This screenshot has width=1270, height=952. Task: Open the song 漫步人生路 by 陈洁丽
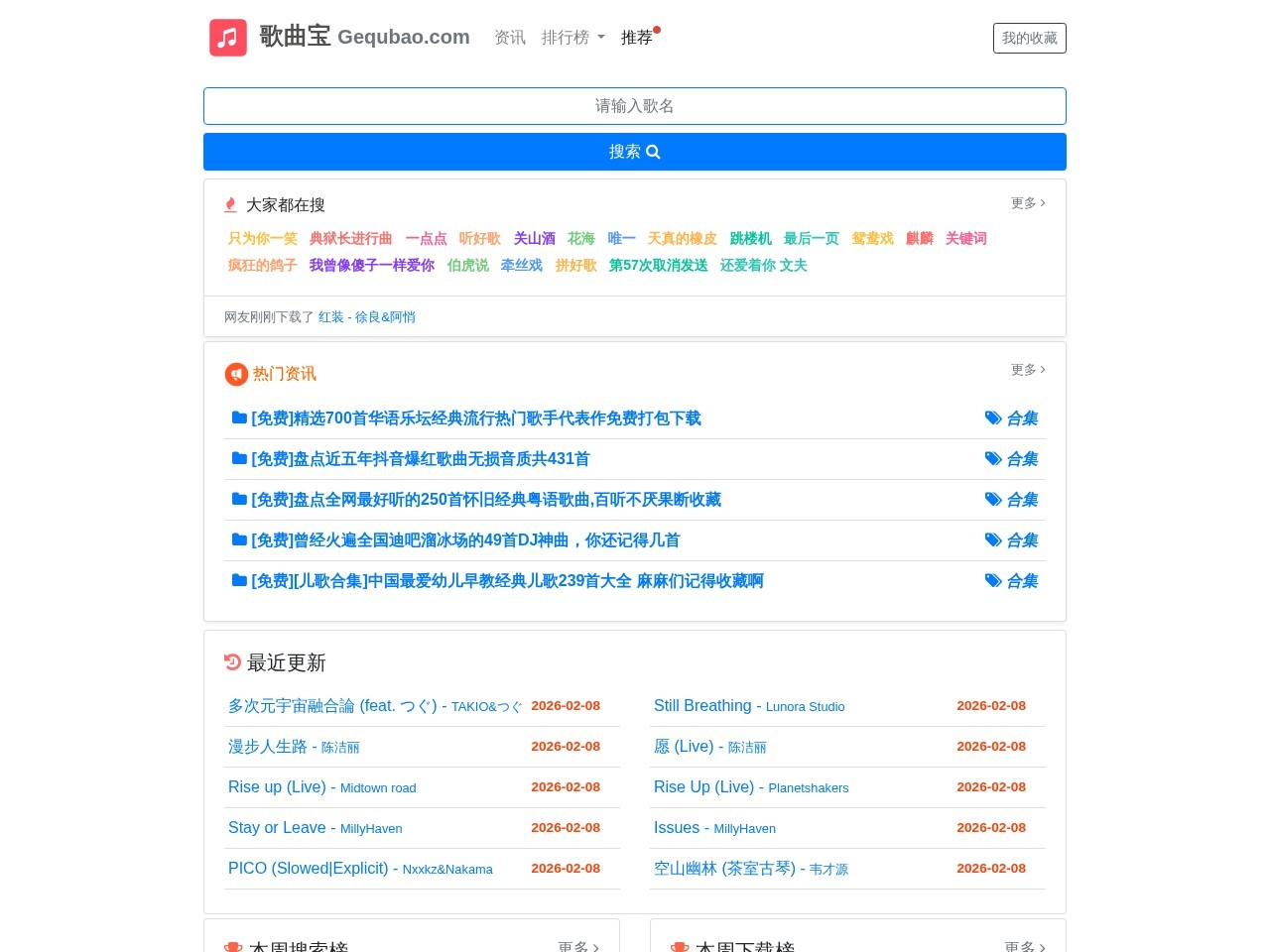point(268,747)
